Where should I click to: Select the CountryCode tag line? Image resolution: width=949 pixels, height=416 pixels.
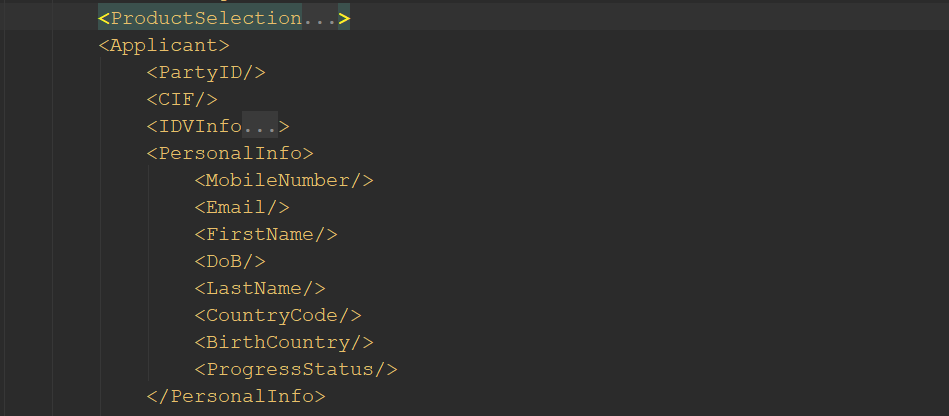coord(278,315)
